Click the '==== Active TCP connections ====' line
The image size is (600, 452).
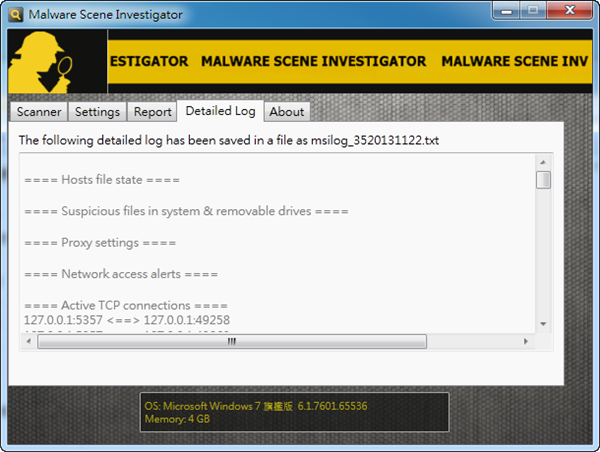126,305
